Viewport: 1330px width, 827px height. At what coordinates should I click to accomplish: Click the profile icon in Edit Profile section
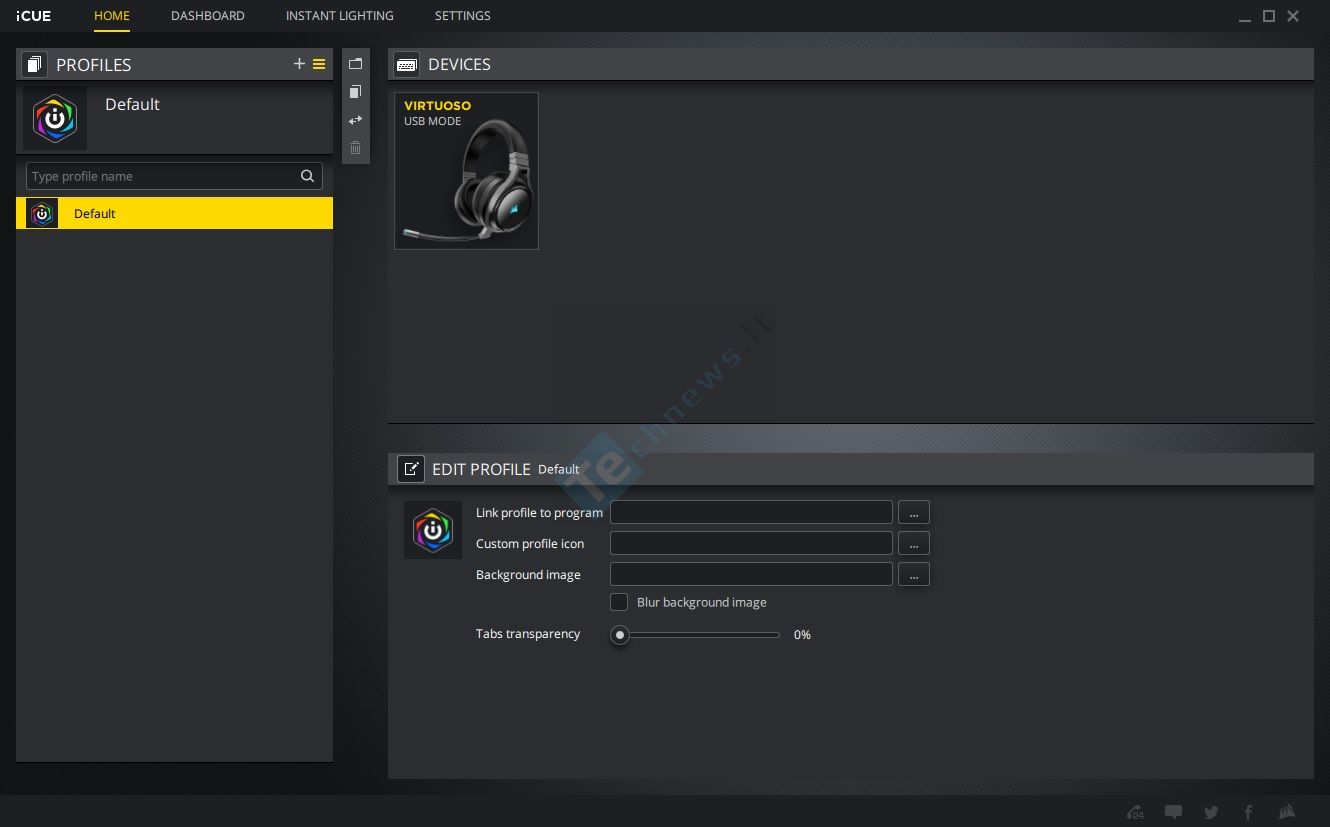coord(433,530)
